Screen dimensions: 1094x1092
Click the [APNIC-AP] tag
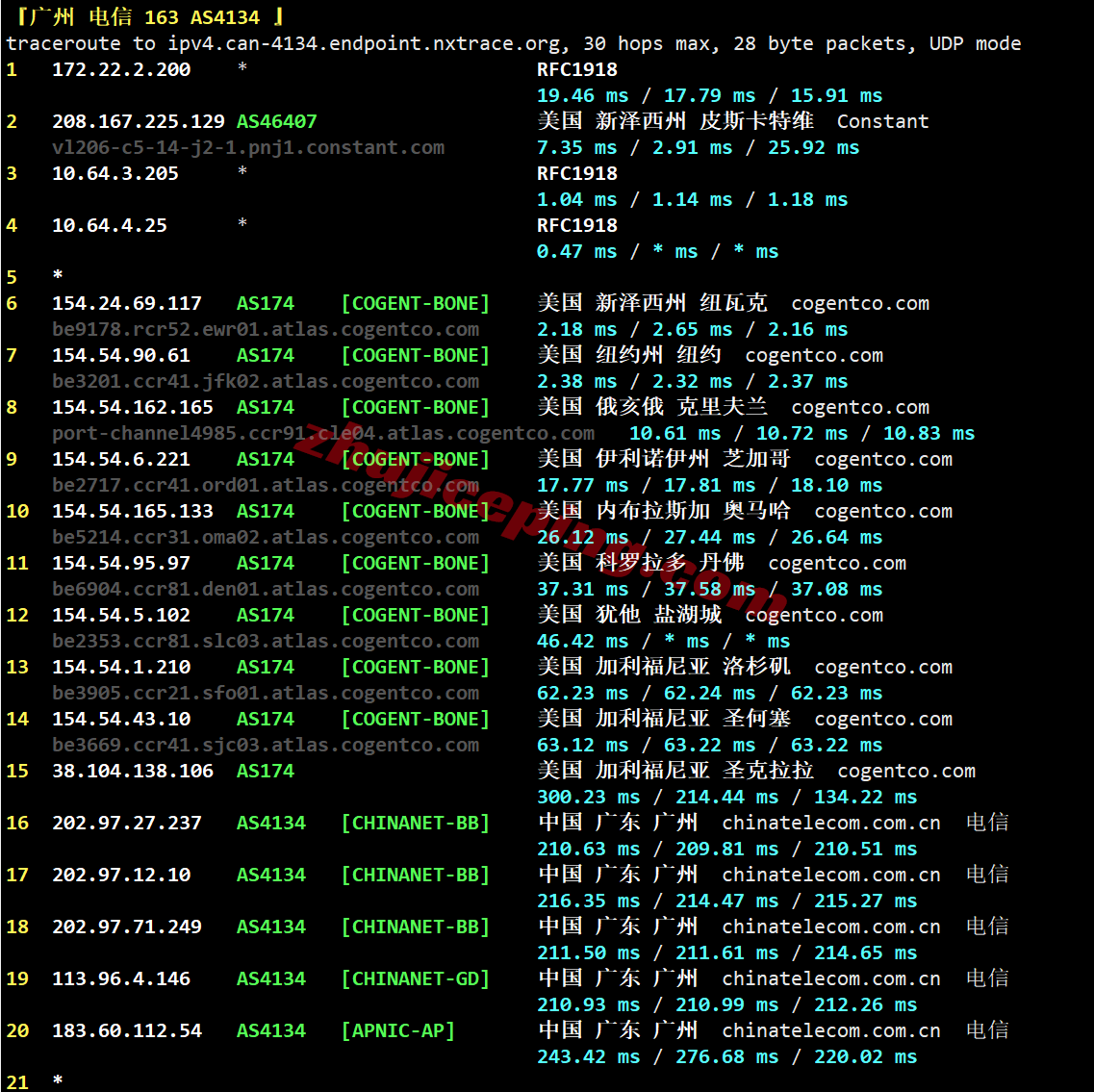tap(397, 1031)
